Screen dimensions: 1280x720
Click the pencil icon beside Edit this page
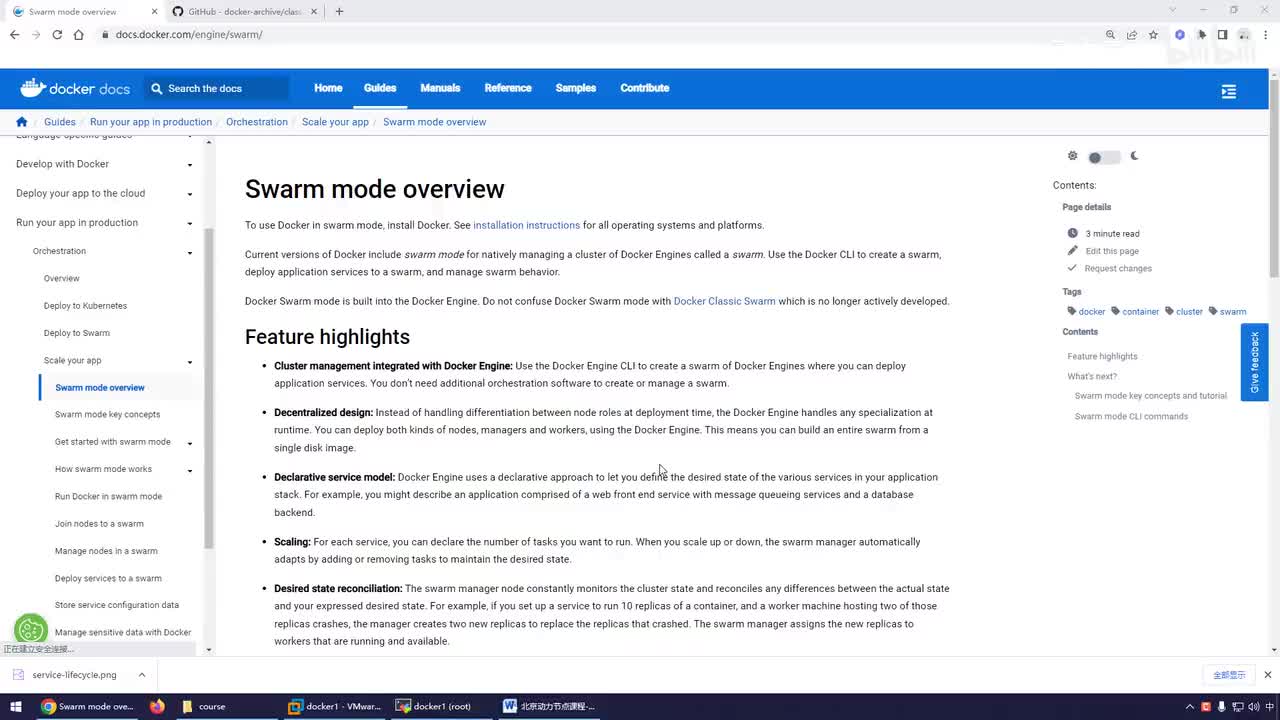click(x=1073, y=250)
